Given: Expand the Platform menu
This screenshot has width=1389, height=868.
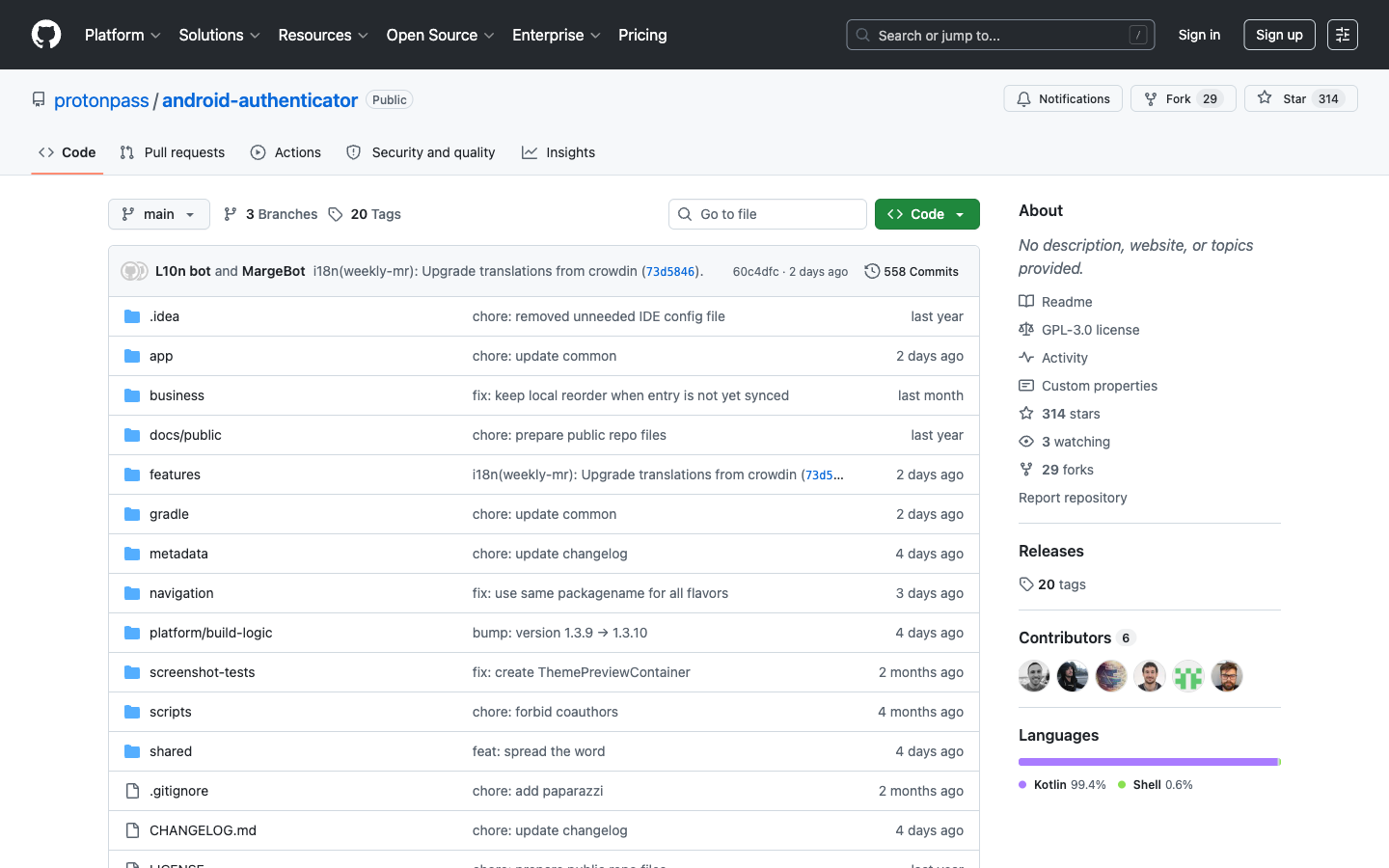Looking at the screenshot, I should (x=123, y=35).
